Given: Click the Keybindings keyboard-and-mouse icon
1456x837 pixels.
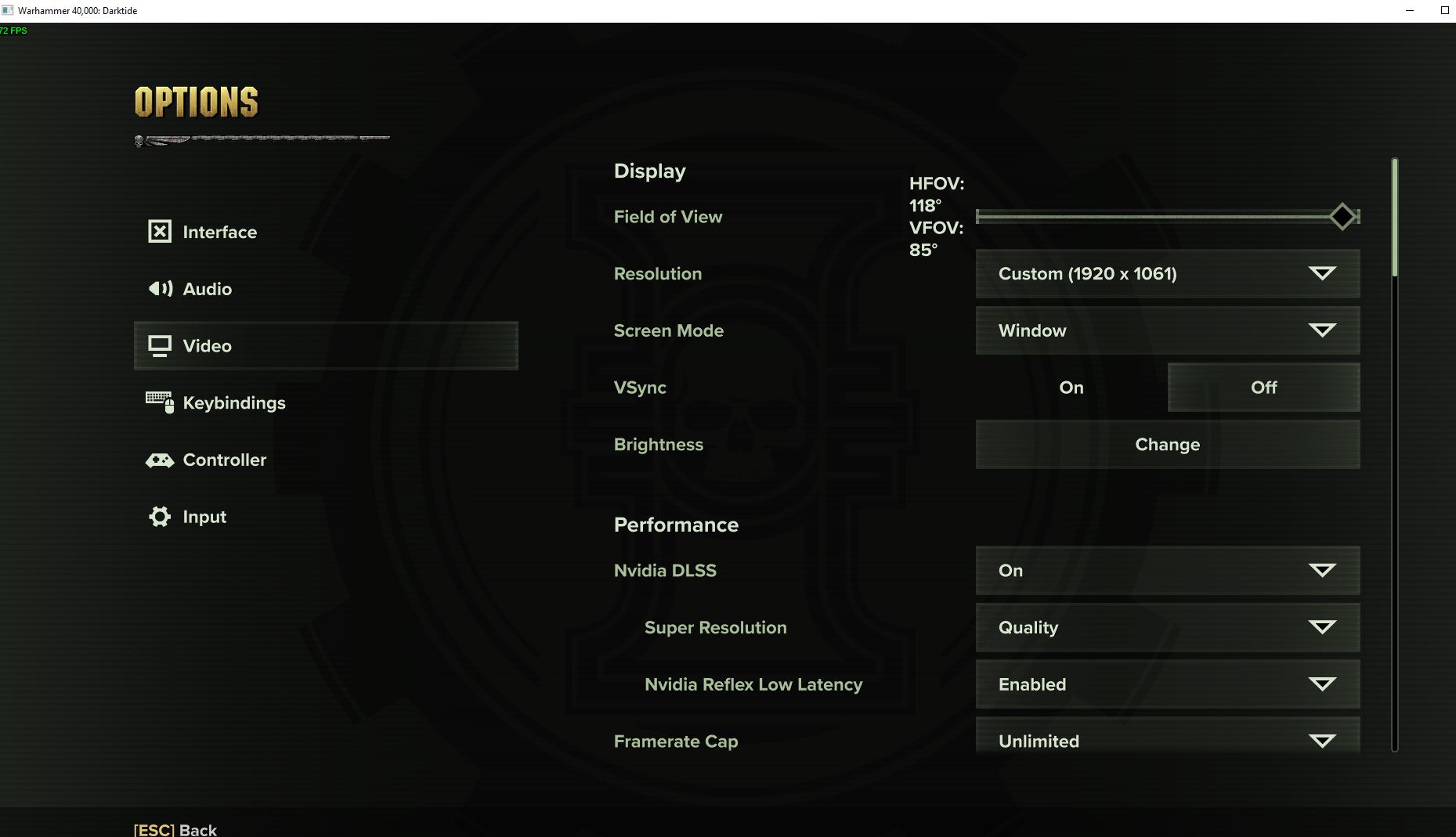Looking at the screenshot, I should click(160, 402).
